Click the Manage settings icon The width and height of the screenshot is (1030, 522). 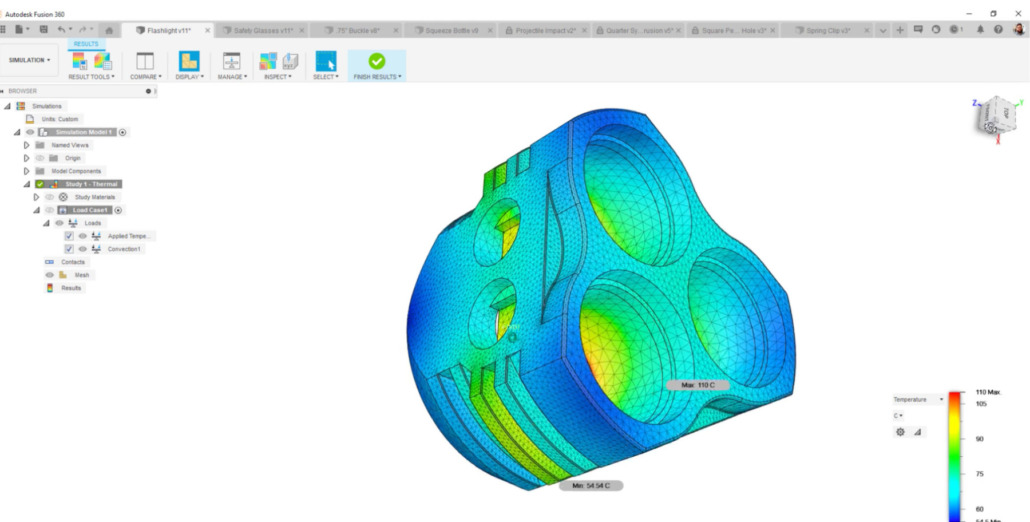(231, 61)
